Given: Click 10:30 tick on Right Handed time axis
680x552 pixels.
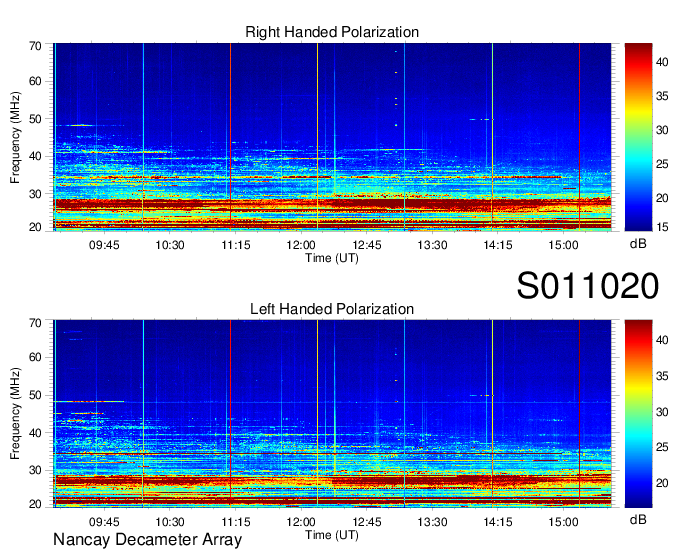Looking at the screenshot, I should pos(170,245).
